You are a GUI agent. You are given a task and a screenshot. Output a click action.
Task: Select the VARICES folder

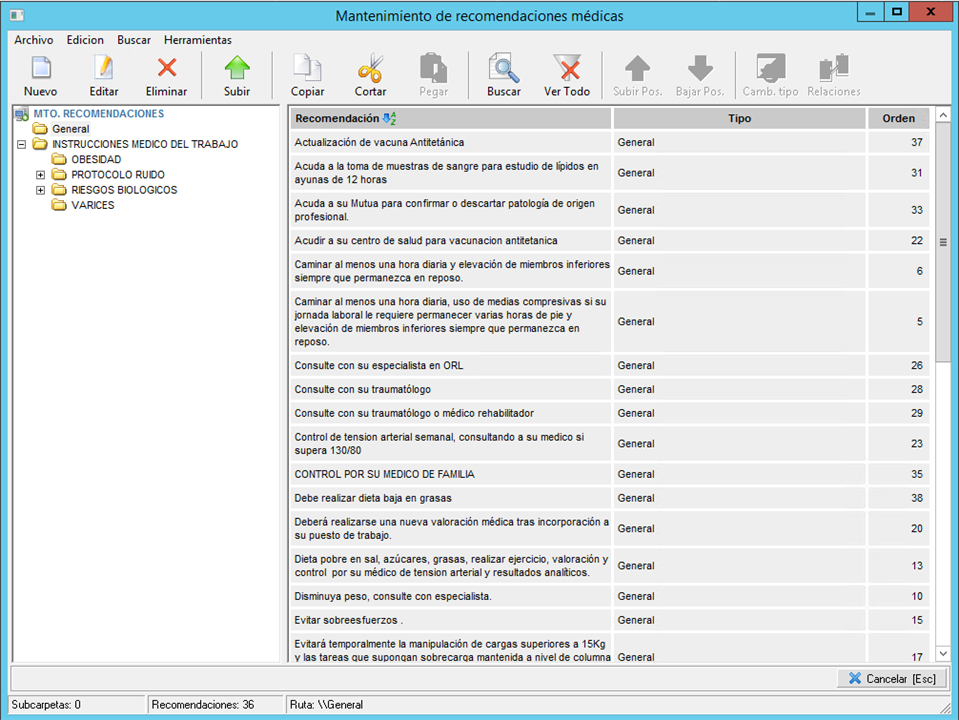click(93, 205)
